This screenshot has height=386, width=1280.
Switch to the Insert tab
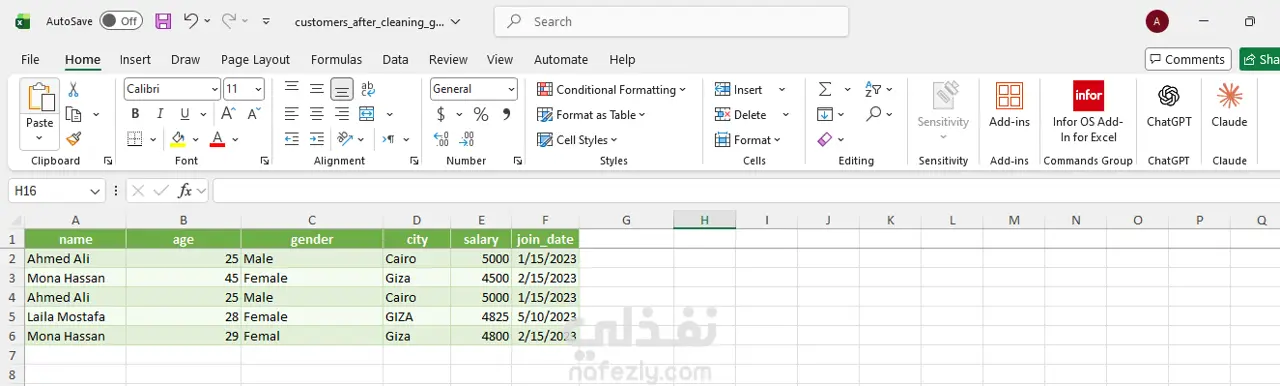135,59
